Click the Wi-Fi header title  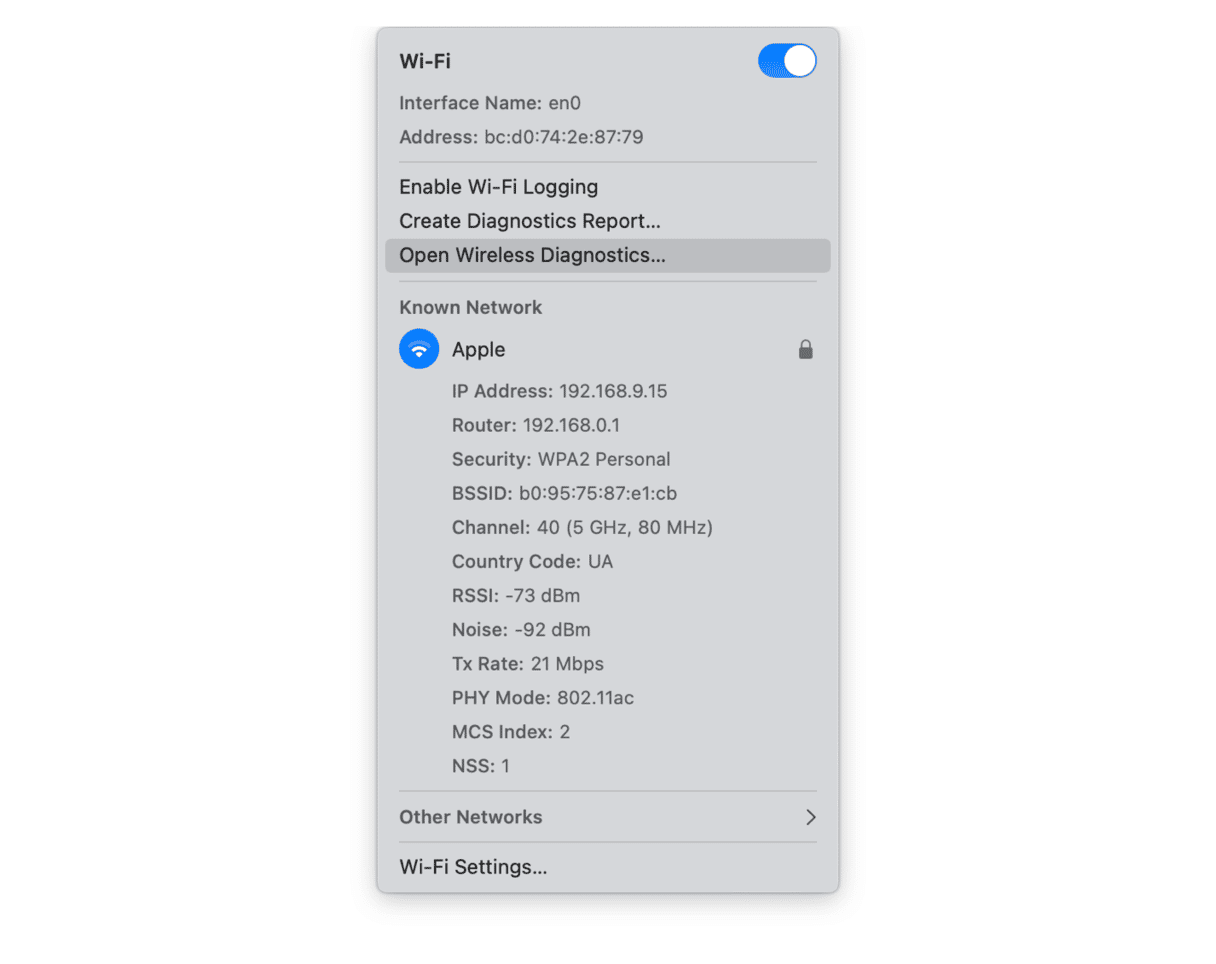pos(425,61)
